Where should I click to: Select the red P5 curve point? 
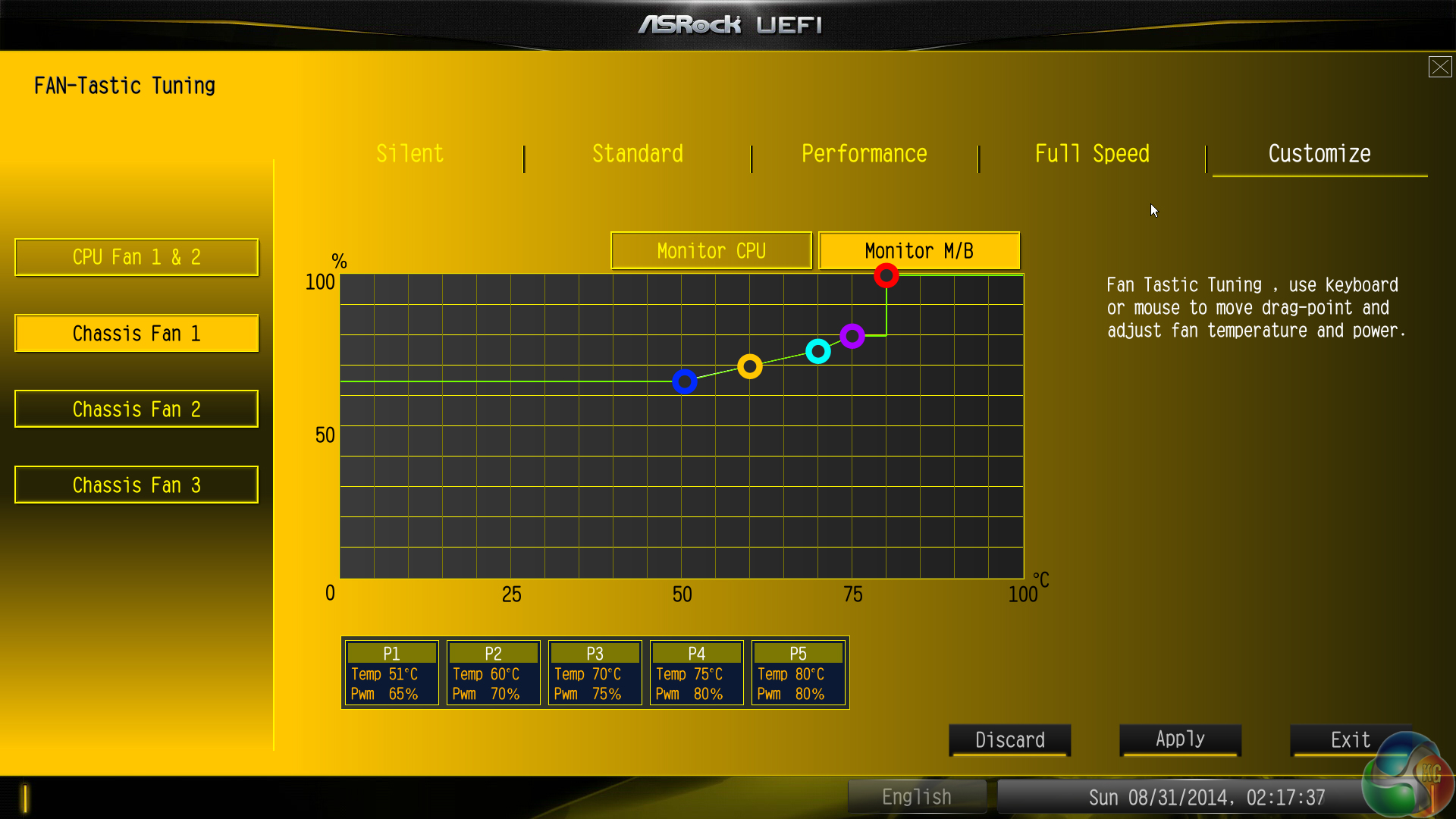[x=886, y=275]
